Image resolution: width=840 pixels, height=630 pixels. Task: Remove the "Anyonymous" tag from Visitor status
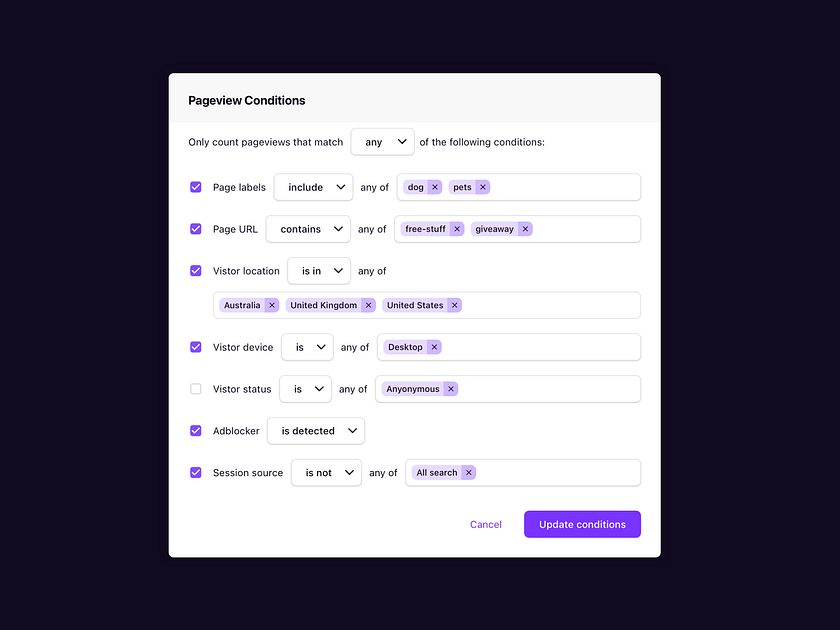[x=450, y=389]
